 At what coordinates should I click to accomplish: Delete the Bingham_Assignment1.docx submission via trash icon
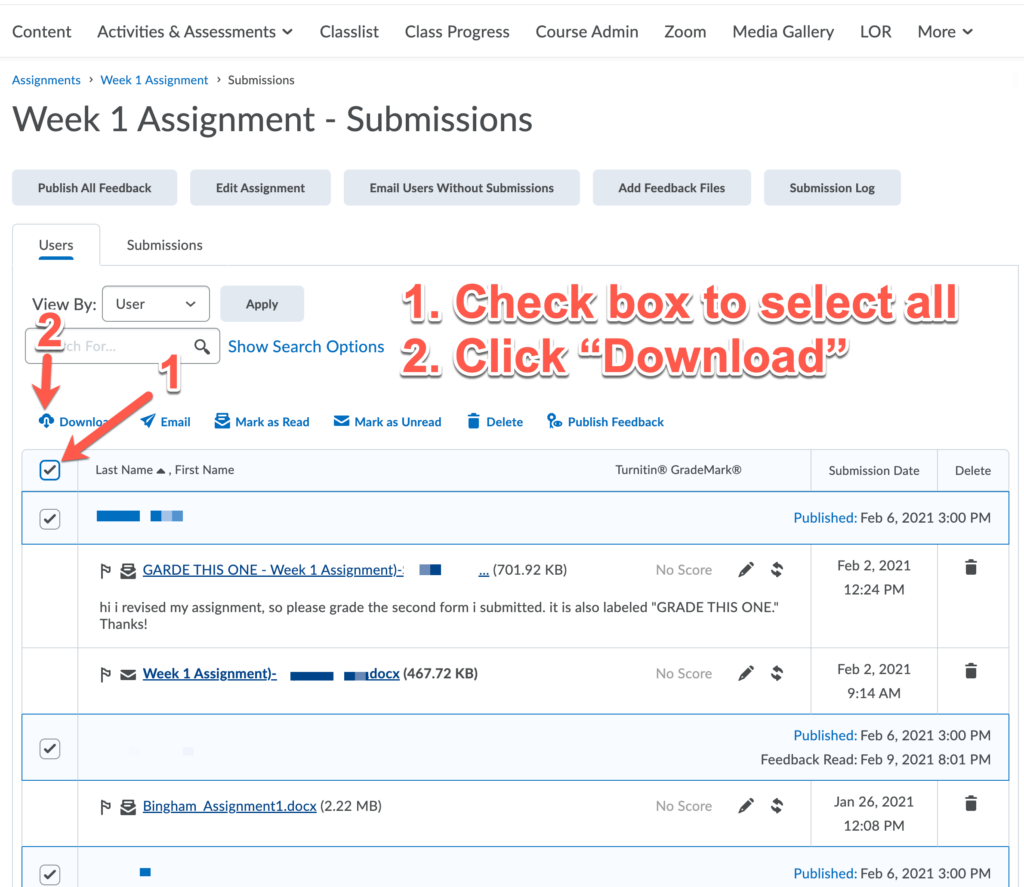click(x=970, y=803)
